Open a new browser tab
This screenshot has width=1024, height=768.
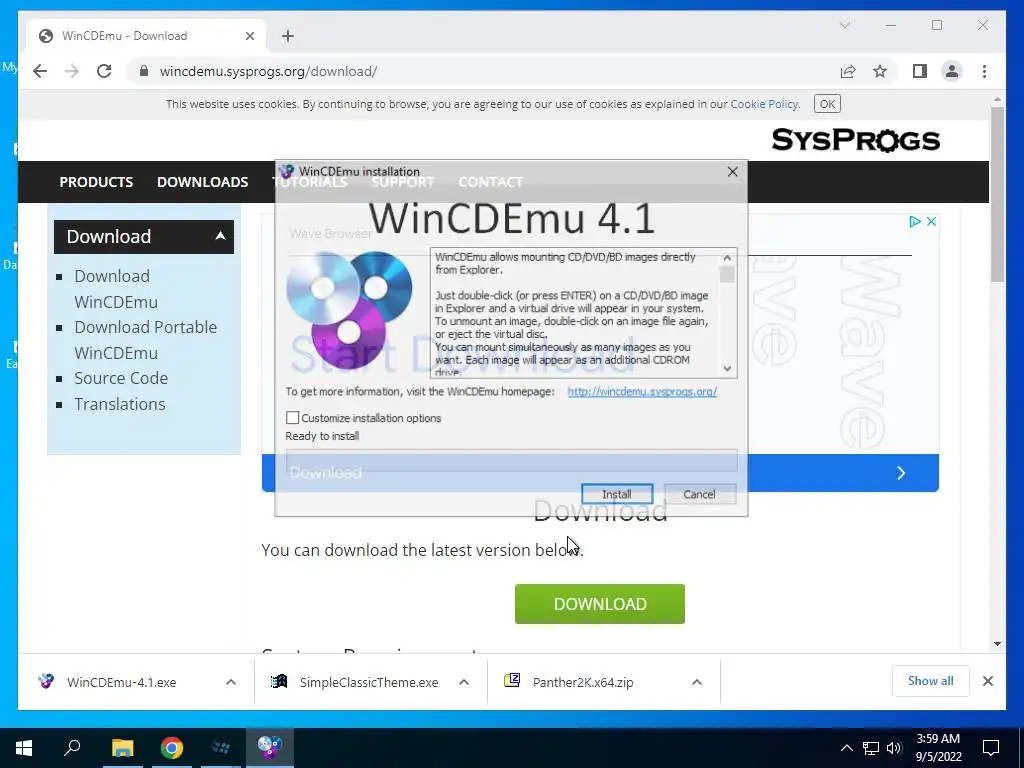coord(288,36)
